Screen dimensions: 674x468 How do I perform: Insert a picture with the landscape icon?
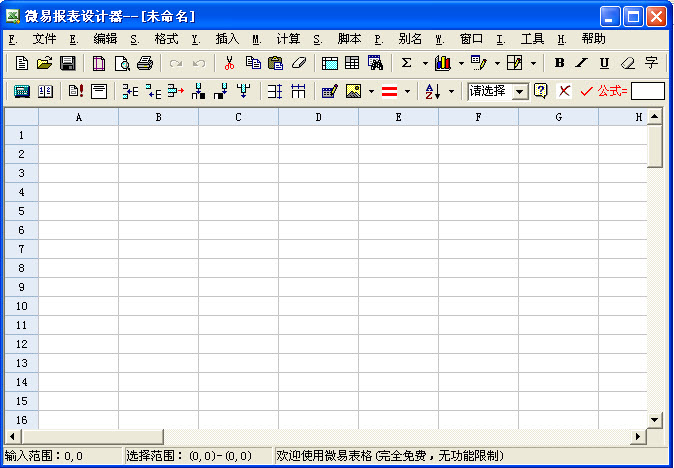353,91
